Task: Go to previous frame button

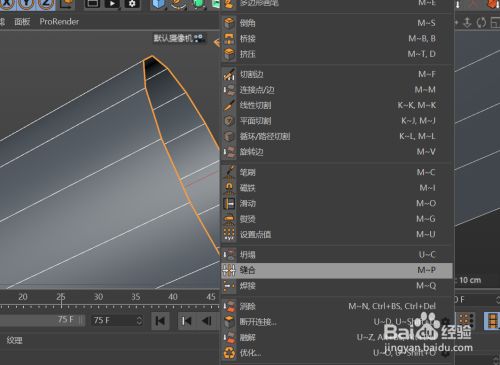Action: click(x=207, y=321)
